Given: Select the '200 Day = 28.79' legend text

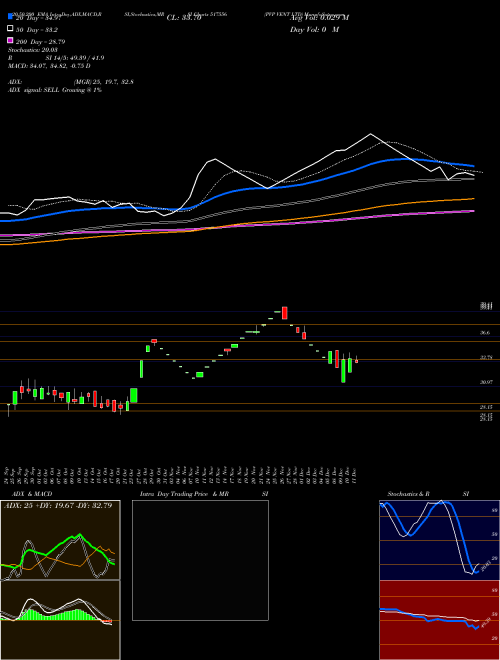Looking at the screenshot, I should [x=40, y=42].
